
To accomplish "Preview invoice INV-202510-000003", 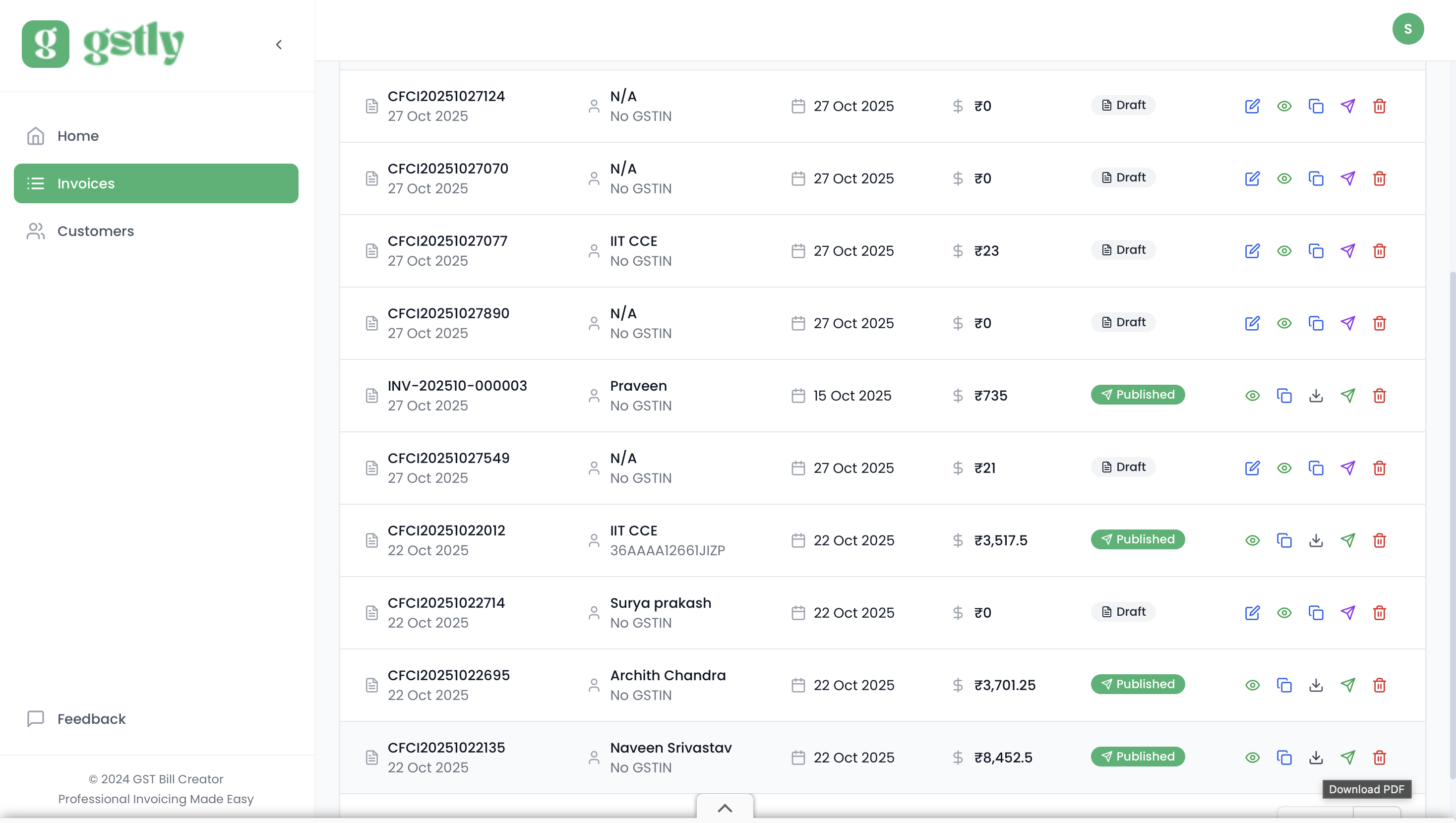I will (x=1252, y=396).
